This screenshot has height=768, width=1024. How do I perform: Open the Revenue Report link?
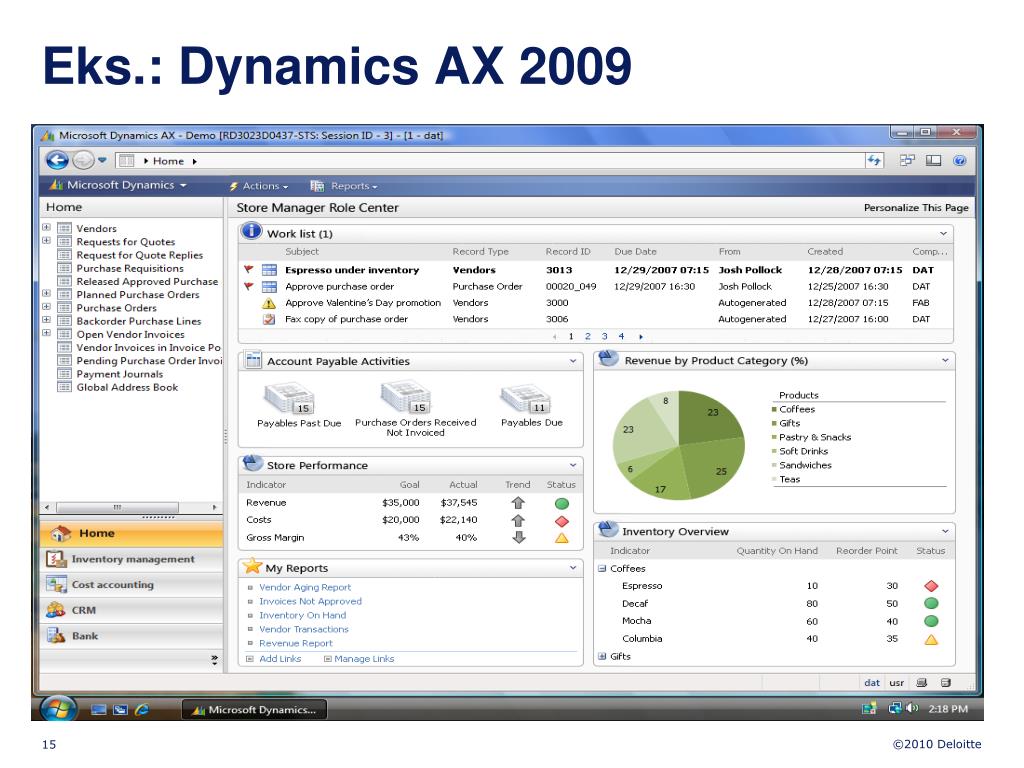tap(296, 644)
